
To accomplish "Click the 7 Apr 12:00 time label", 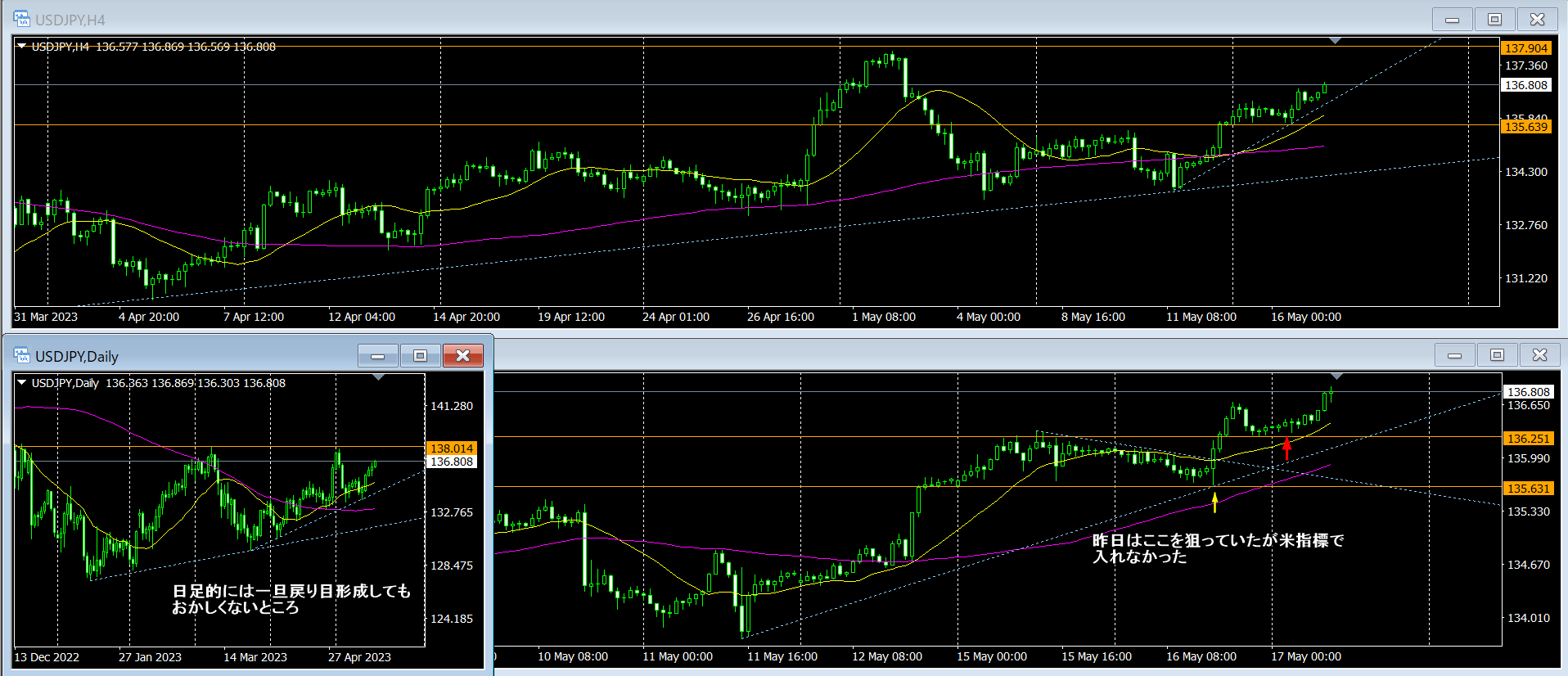I will pos(254,317).
